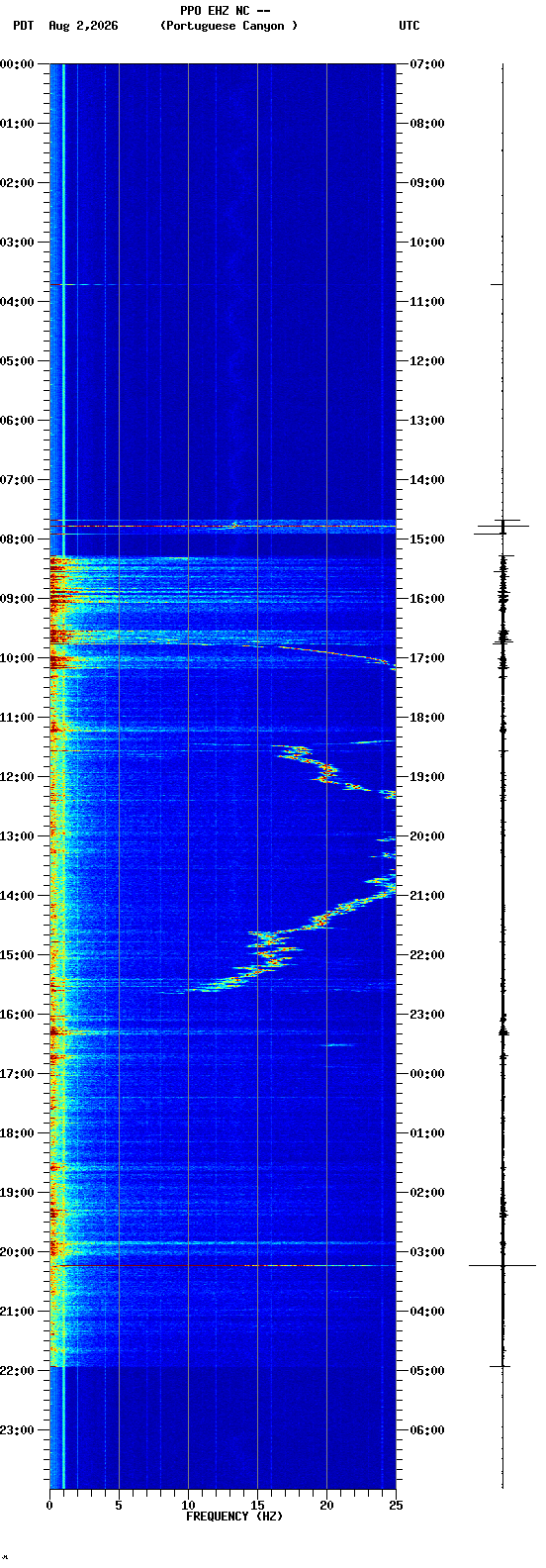Select the UTC axis "02:00" time label

click(x=426, y=1193)
